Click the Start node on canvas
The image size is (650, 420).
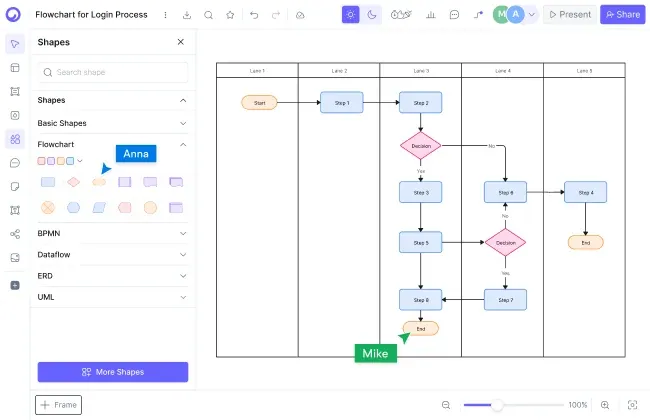click(x=259, y=103)
